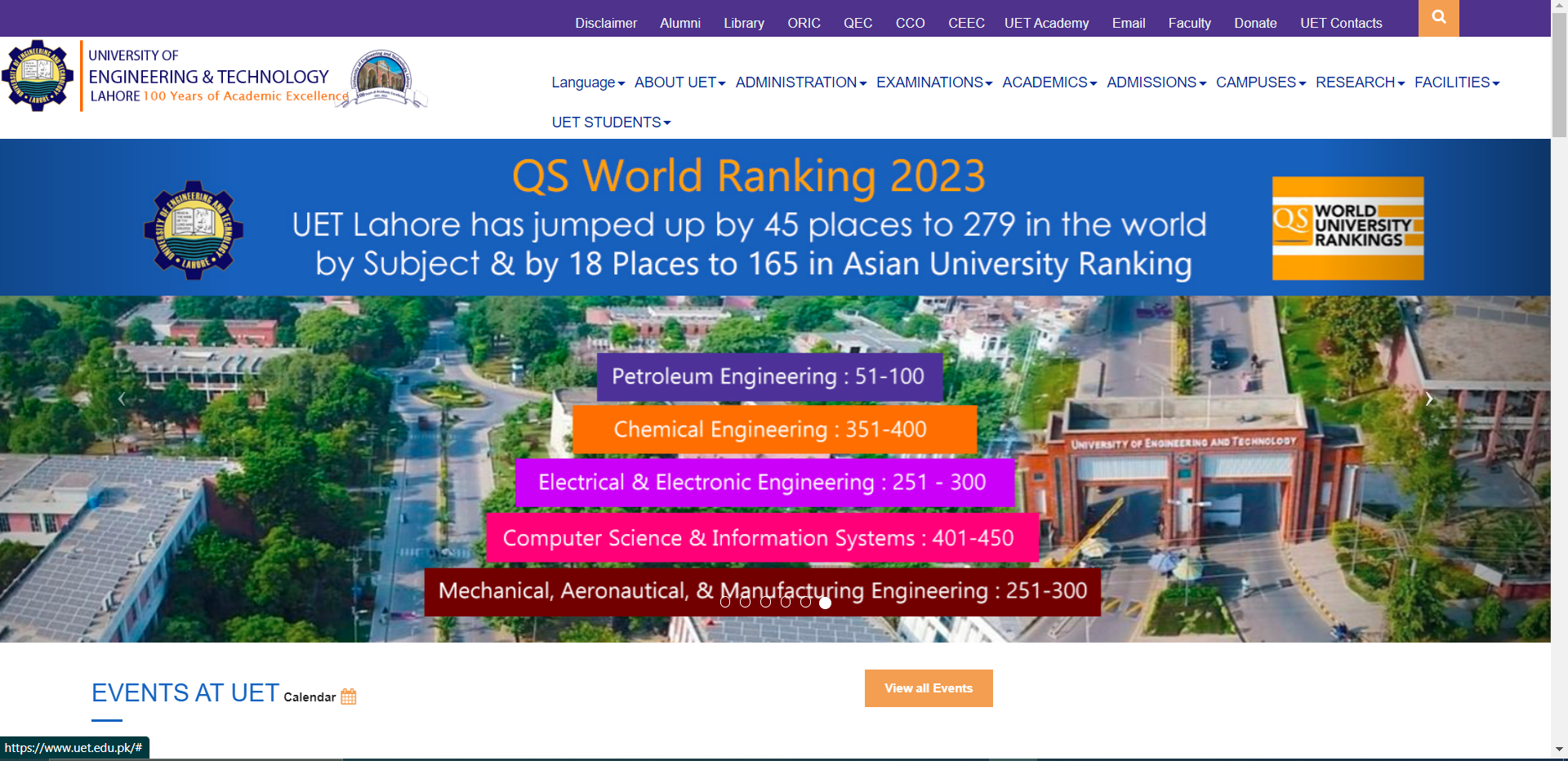Go to previous slide with left arrow

click(x=122, y=399)
